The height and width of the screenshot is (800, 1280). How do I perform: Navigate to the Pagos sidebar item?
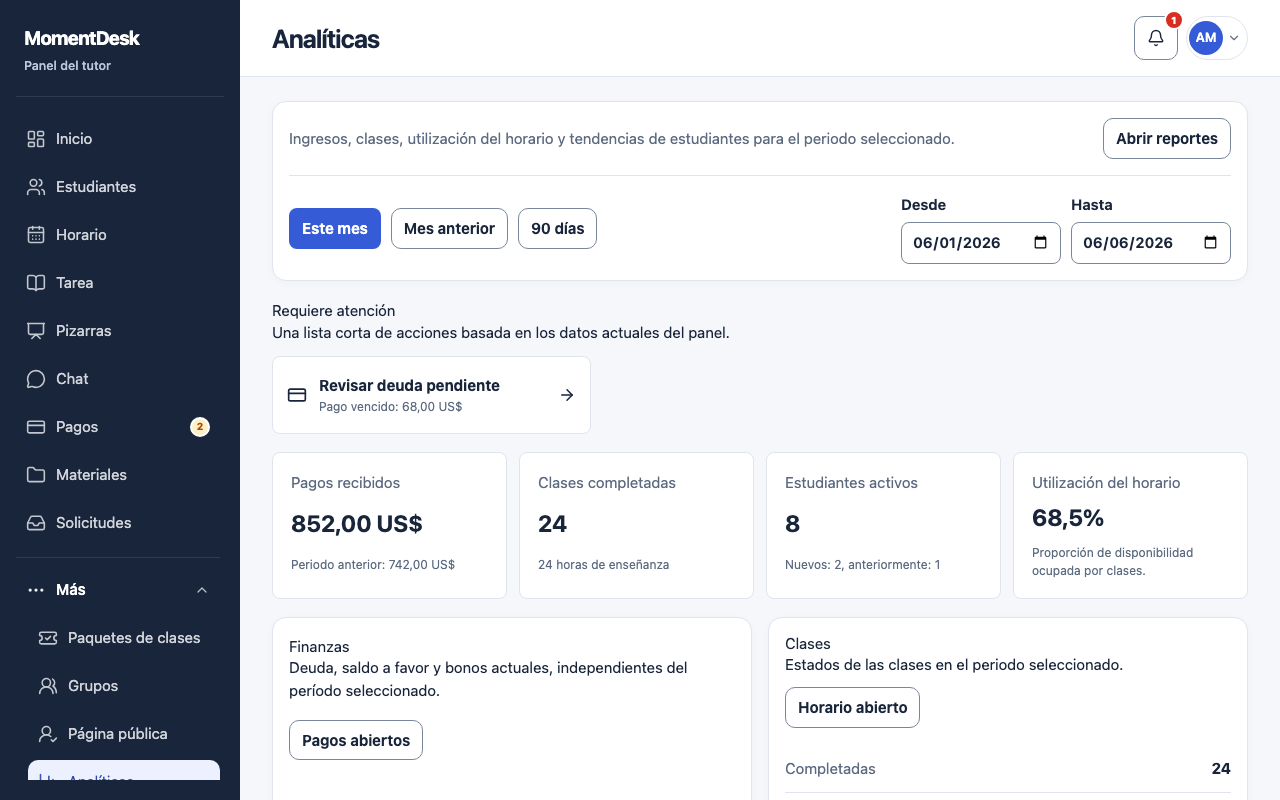pyautogui.click(x=120, y=427)
